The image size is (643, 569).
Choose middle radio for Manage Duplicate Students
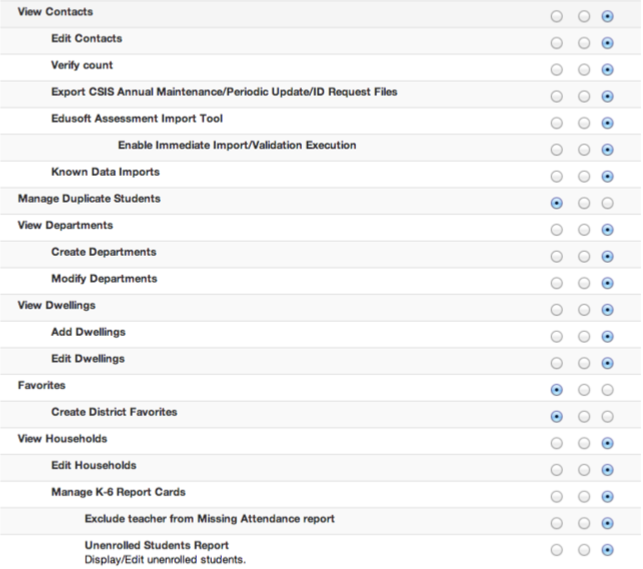tap(584, 203)
